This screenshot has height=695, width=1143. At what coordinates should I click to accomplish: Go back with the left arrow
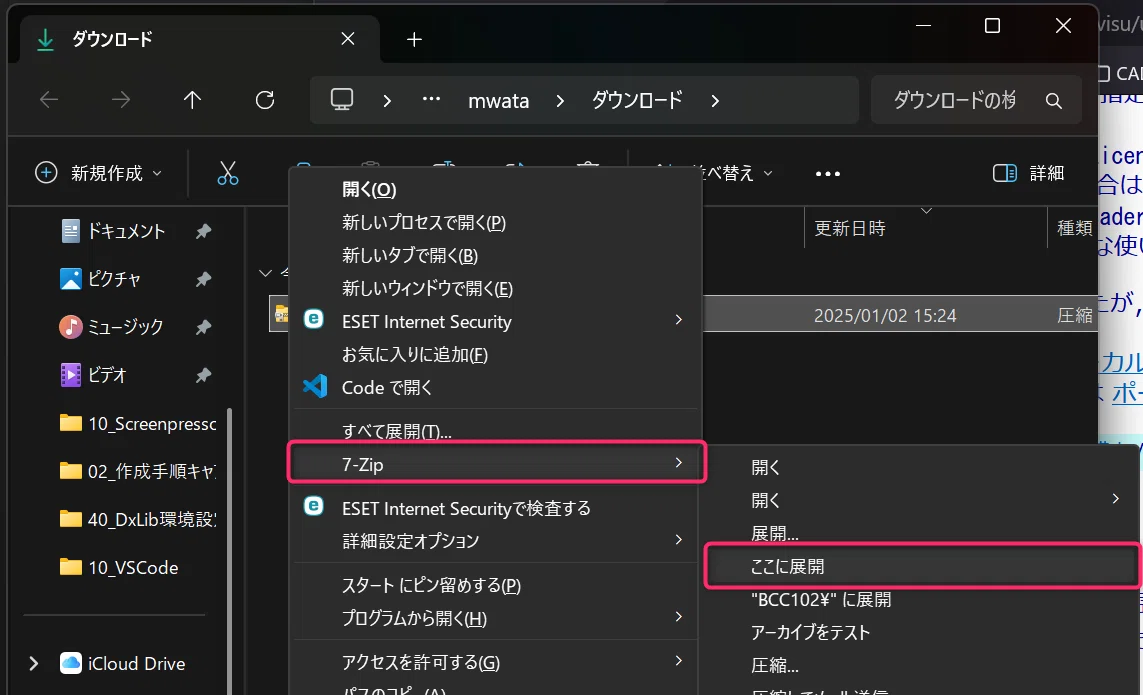pyautogui.click(x=49, y=100)
